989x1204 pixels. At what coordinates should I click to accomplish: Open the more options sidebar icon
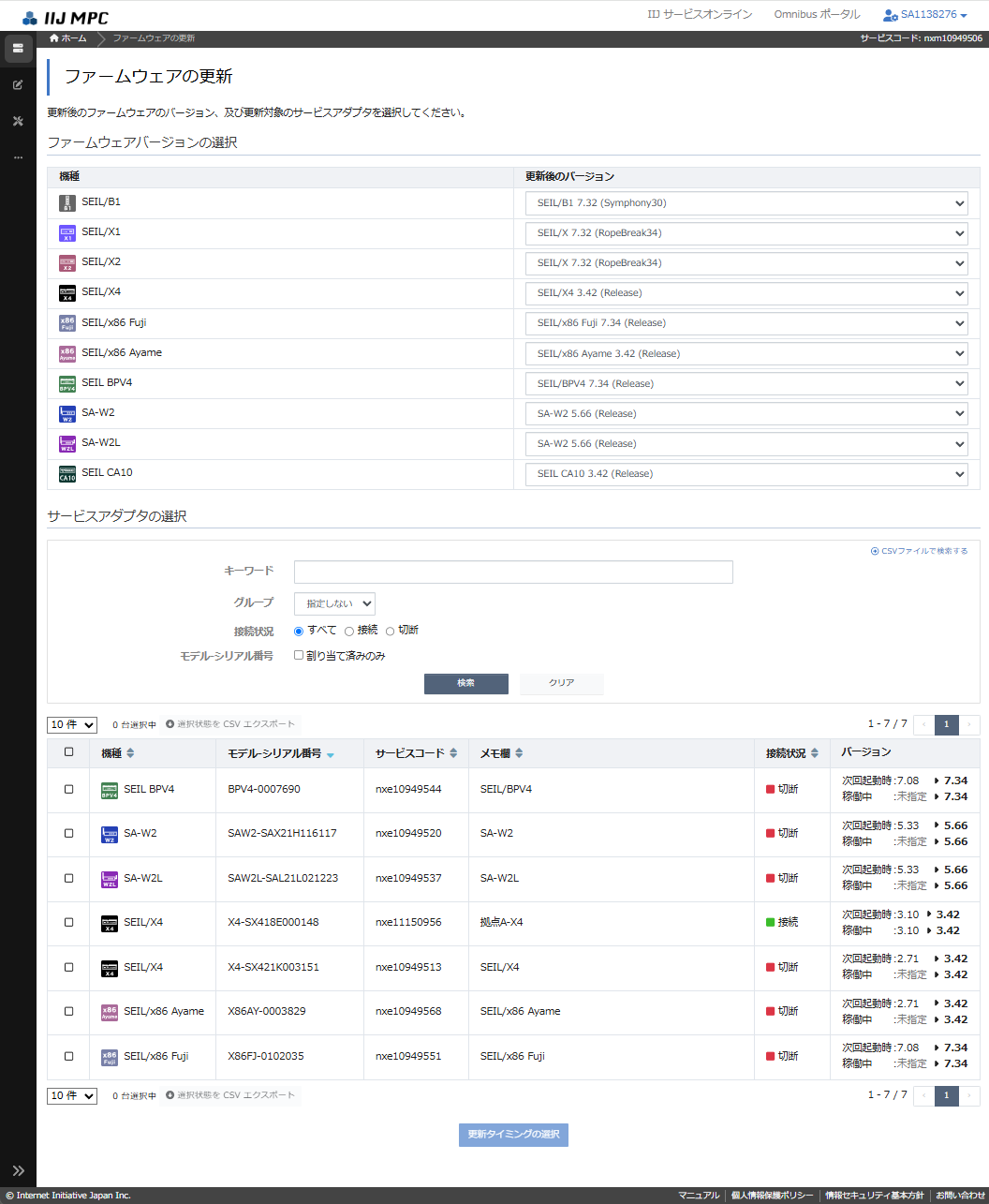point(18,157)
